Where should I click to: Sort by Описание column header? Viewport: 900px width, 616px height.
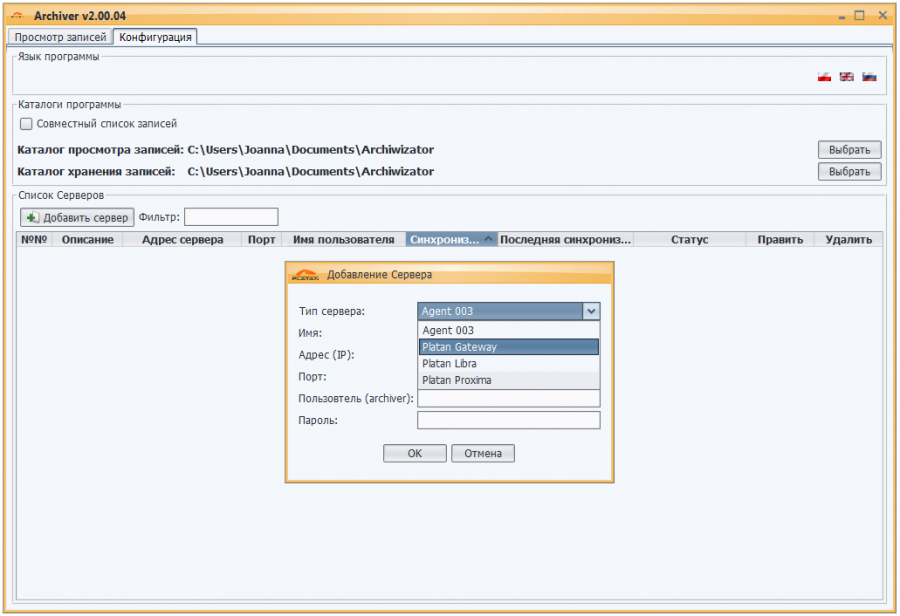[x=87, y=239]
